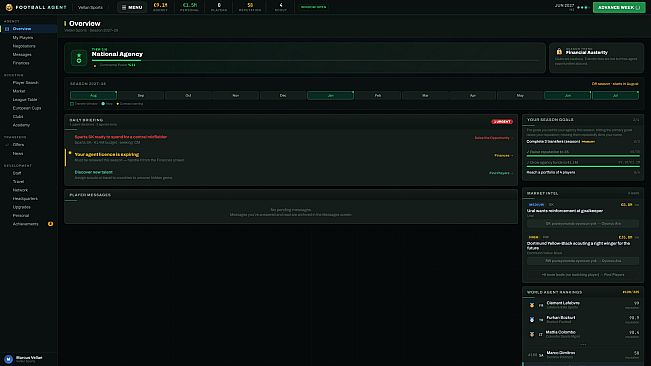Expand the ellipsis in World Agent Rankings
Screen dimensions: 651x366
[583, 344]
